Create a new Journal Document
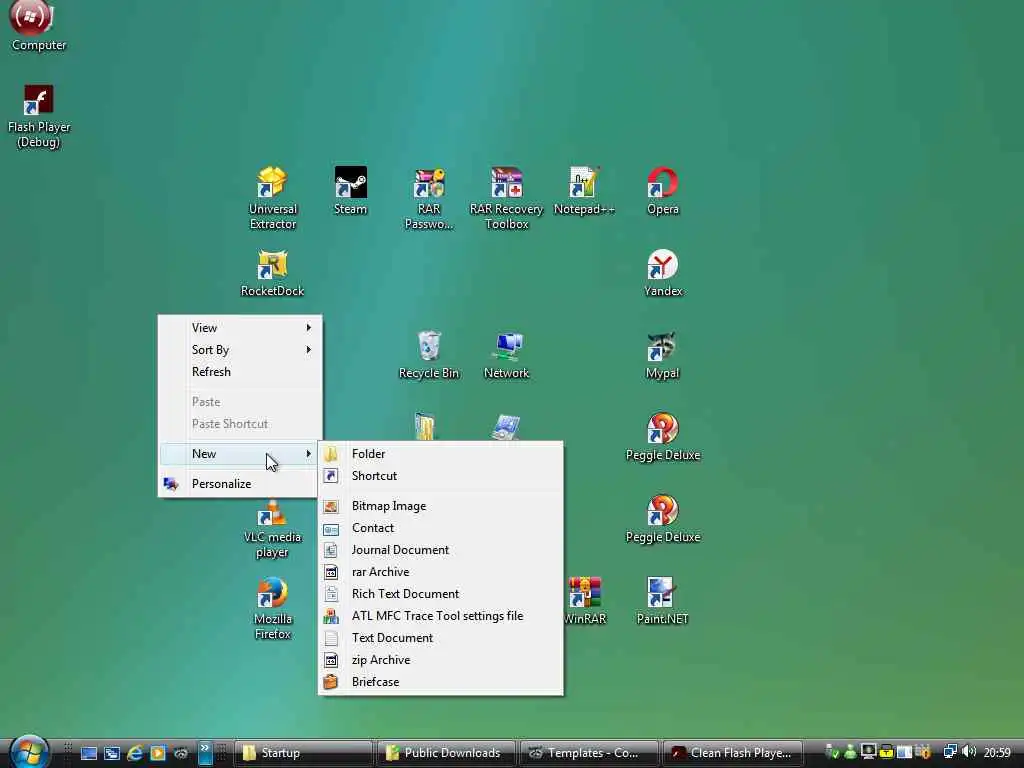 [x=440, y=550]
